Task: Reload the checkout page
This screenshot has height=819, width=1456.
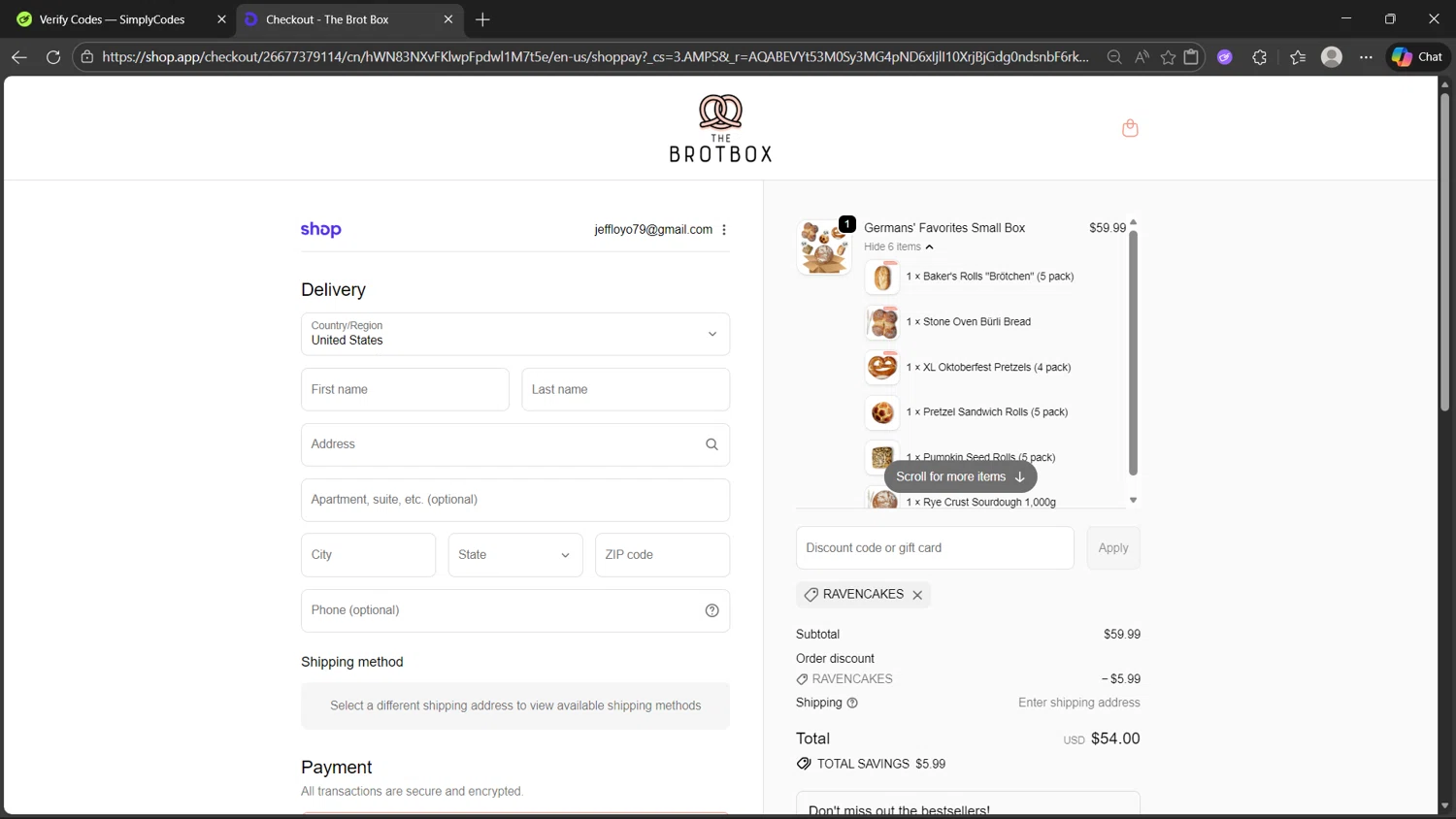Action: click(x=53, y=57)
